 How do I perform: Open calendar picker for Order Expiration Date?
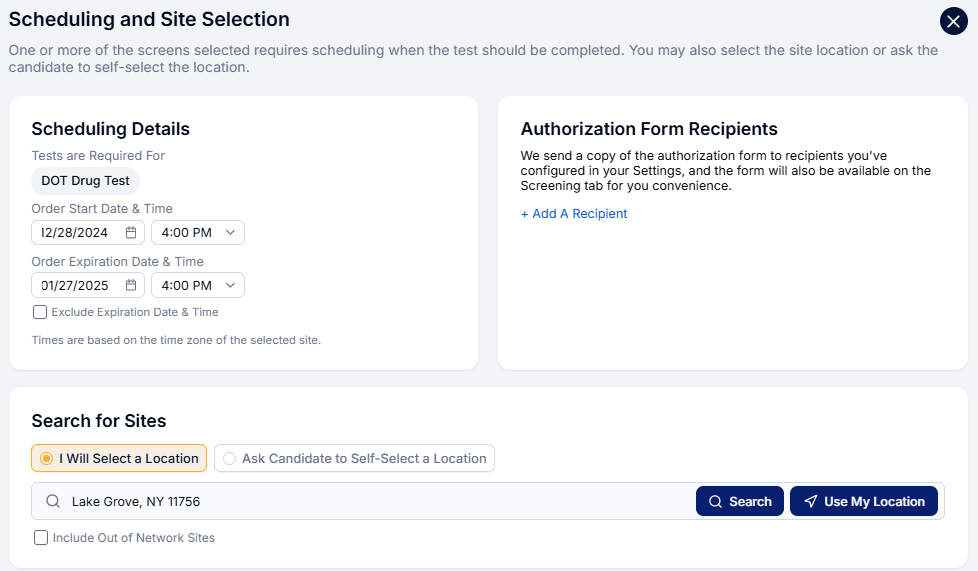[x=131, y=285]
